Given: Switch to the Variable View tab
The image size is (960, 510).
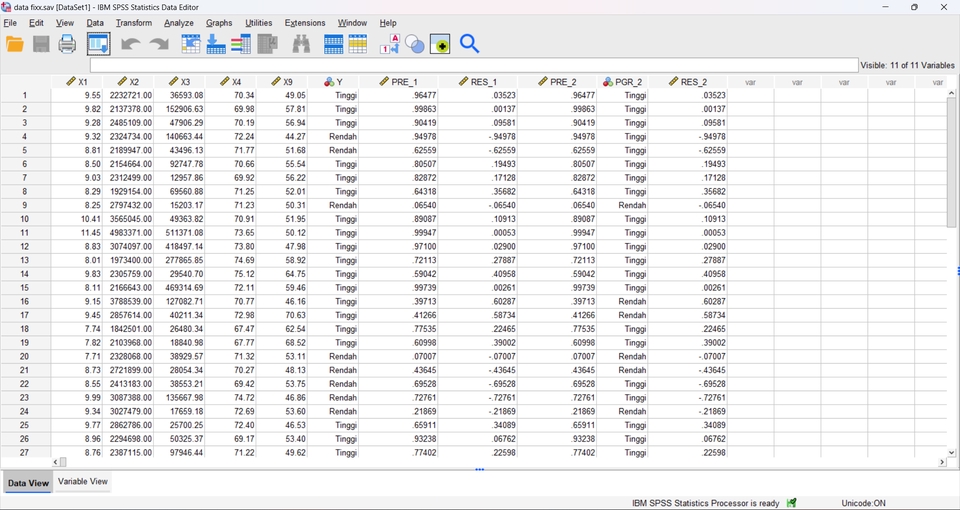Looking at the screenshot, I should tap(83, 481).
